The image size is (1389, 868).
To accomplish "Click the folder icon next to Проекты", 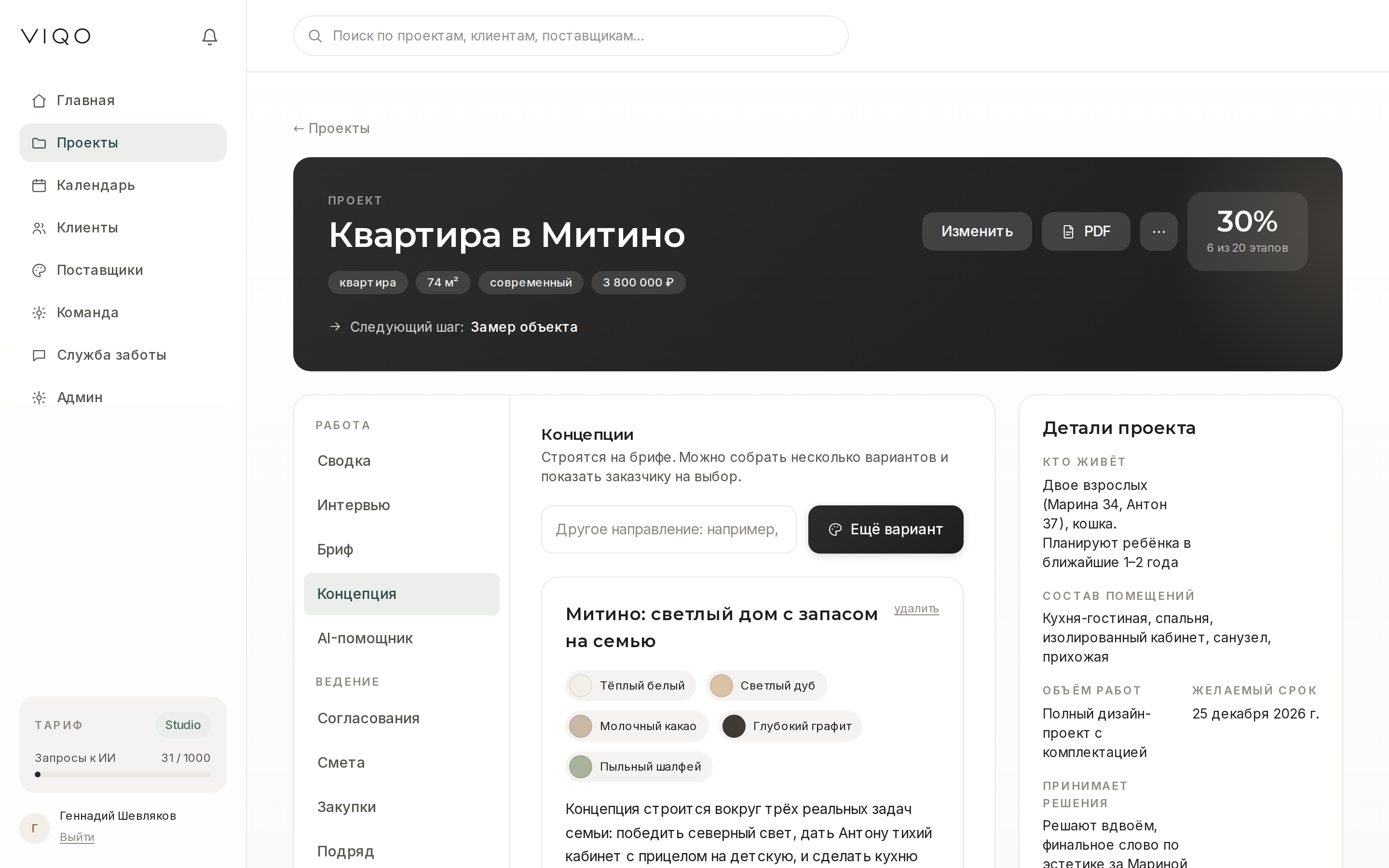I will click(39, 143).
